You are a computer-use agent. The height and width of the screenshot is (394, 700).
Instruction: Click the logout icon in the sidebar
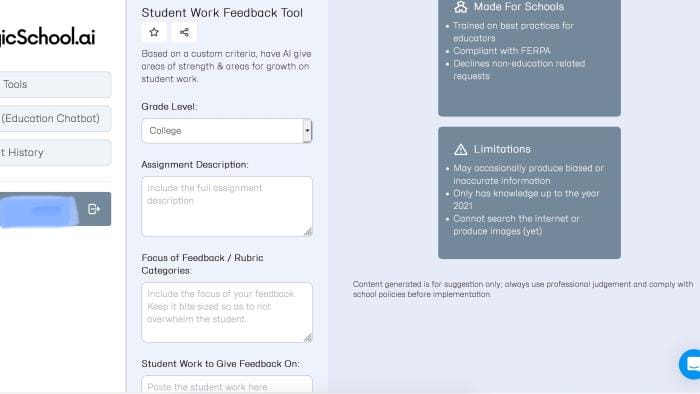94,209
